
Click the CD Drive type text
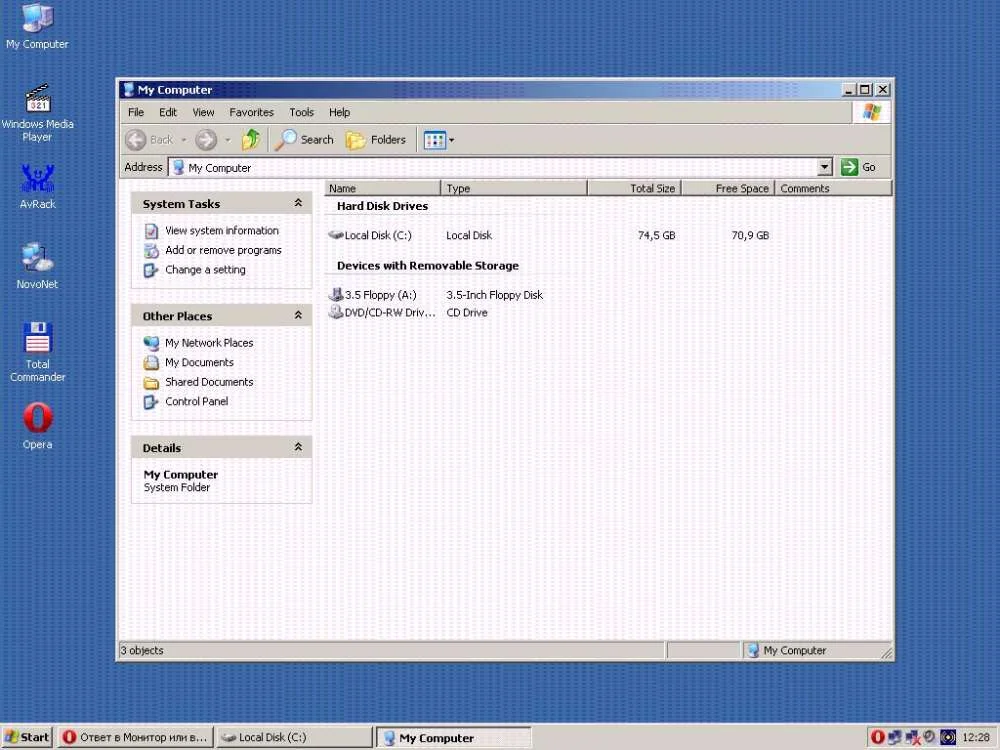(x=467, y=312)
